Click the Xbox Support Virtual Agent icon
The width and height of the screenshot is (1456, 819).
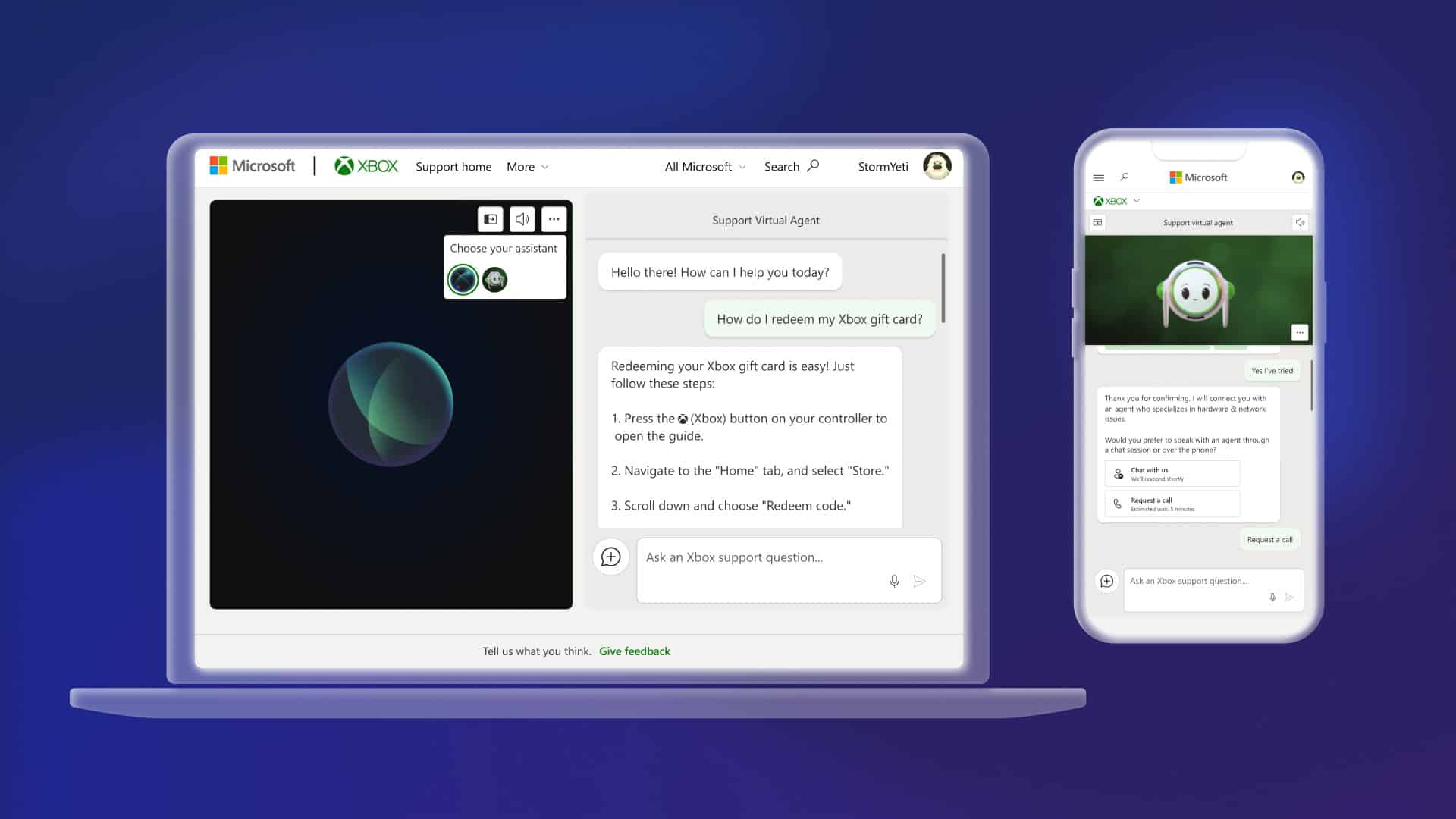tap(494, 279)
